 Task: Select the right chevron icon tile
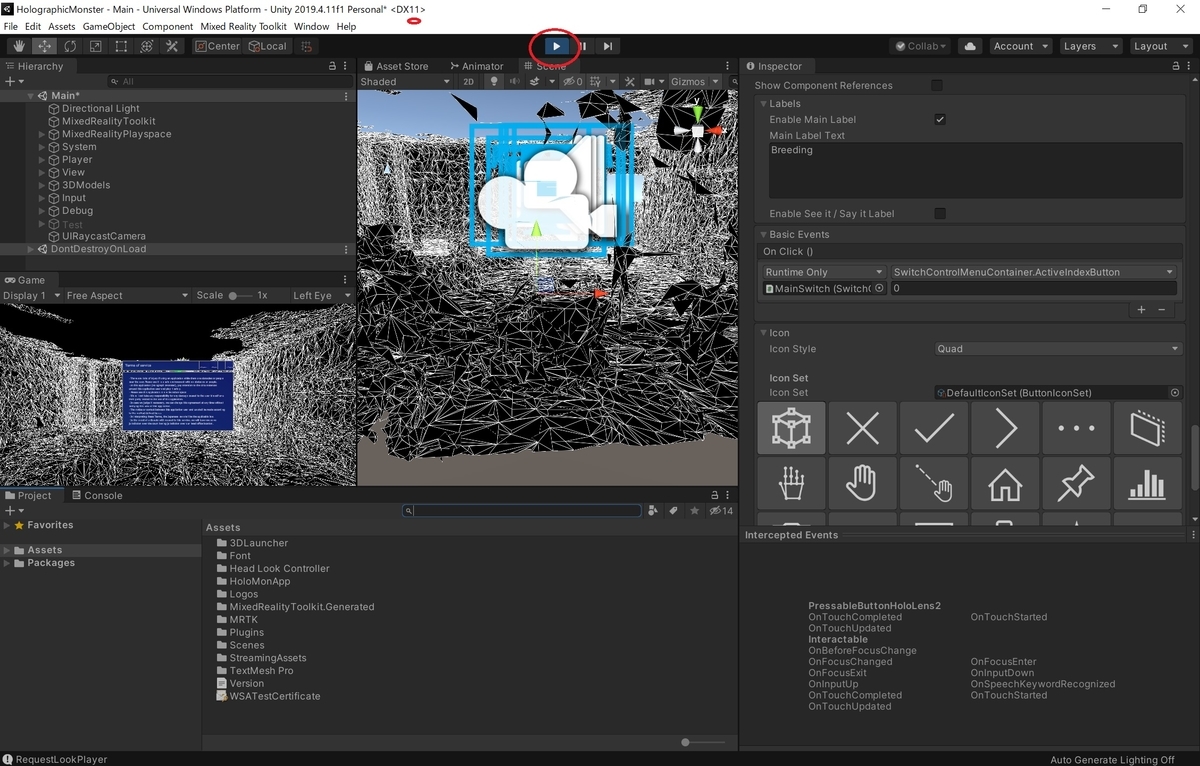coord(1005,429)
